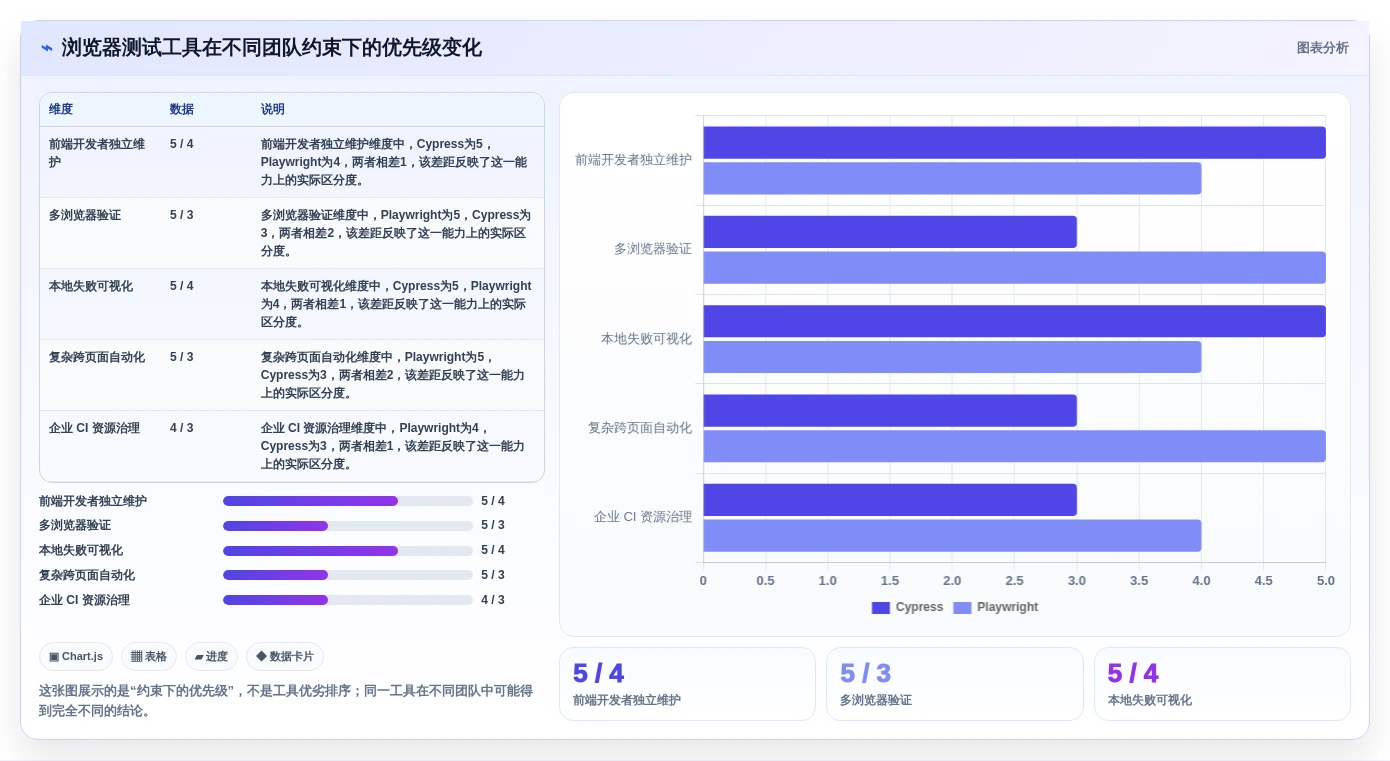Select the 本地失败可视化 table row name

pyautogui.click(x=91, y=286)
